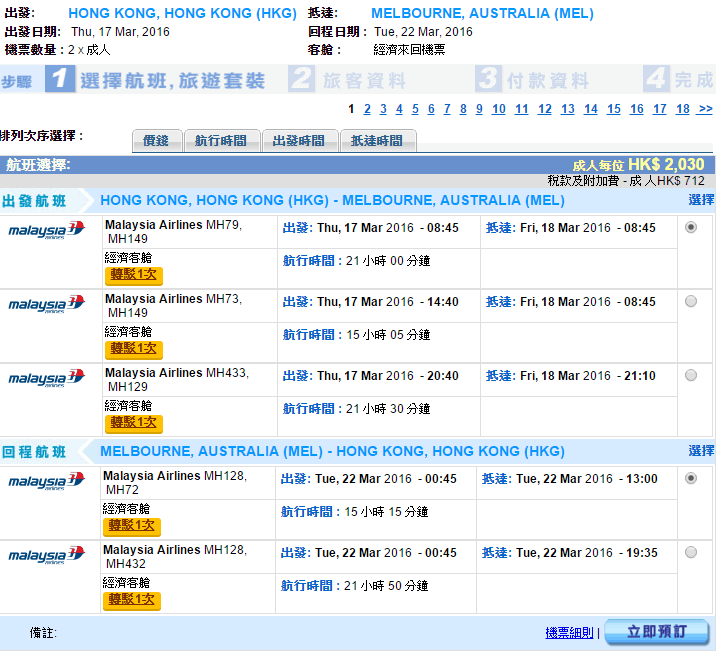
Task: Sort flights by 出發時間 tab
Action: 299,141
